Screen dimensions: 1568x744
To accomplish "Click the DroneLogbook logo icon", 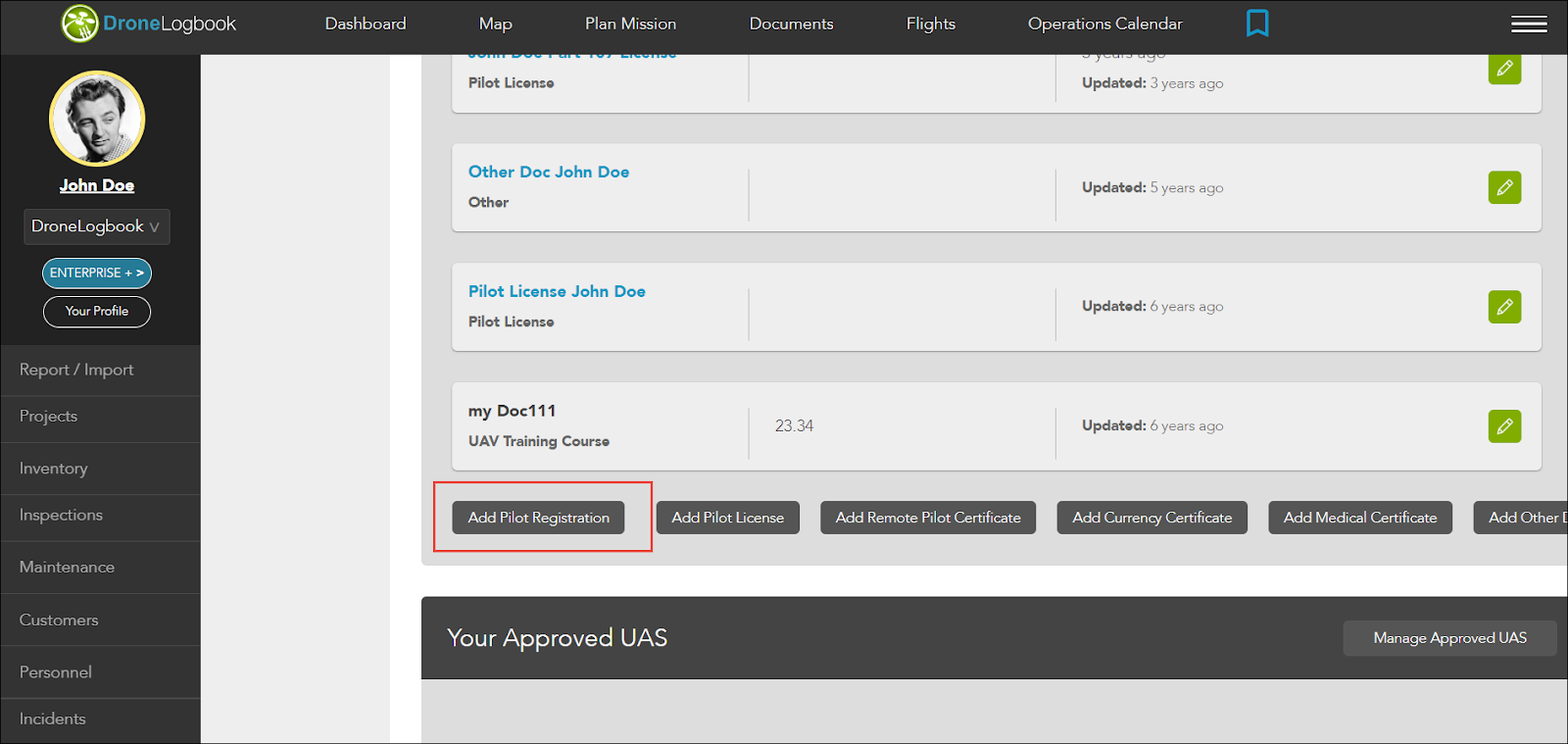I will (x=79, y=24).
